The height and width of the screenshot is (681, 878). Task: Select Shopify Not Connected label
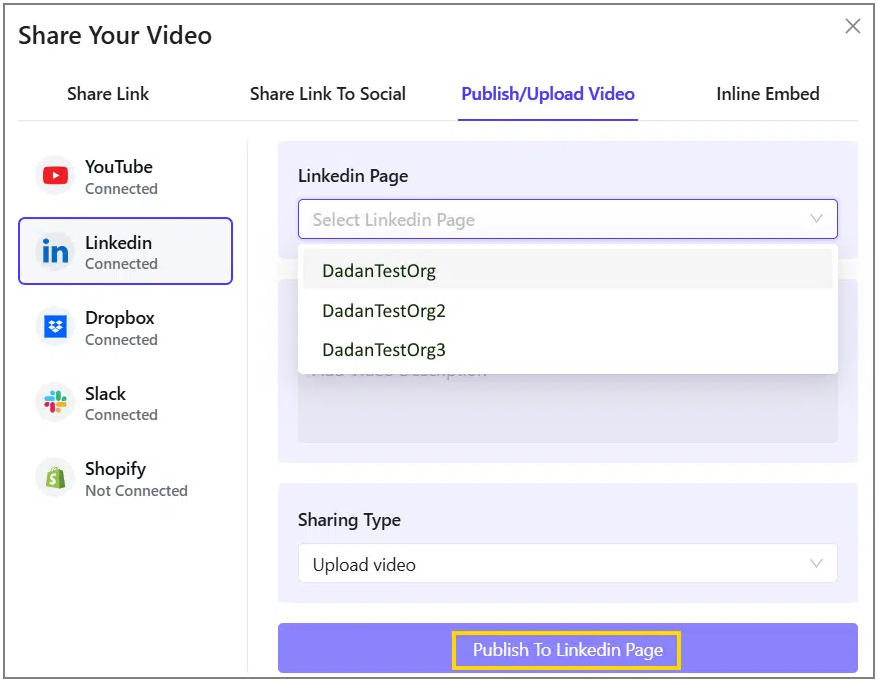pyautogui.click(x=136, y=491)
